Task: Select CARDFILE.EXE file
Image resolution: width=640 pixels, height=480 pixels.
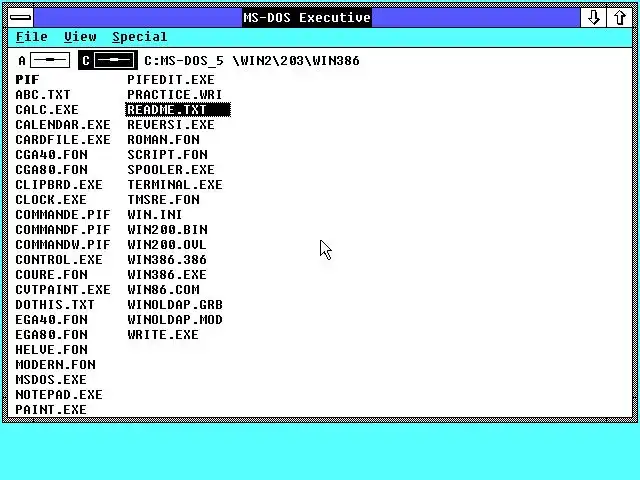Action: click(63, 140)
